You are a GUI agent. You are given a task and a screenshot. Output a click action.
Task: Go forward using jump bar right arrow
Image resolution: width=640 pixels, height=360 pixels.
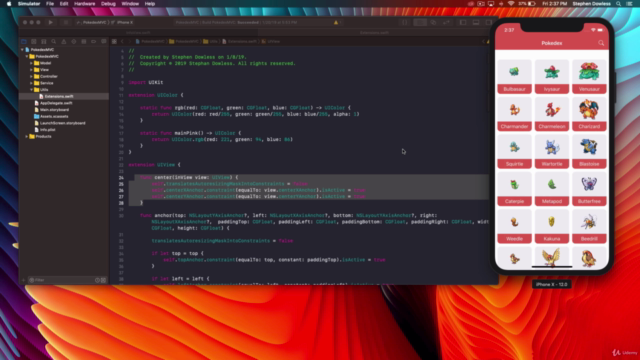129,42
